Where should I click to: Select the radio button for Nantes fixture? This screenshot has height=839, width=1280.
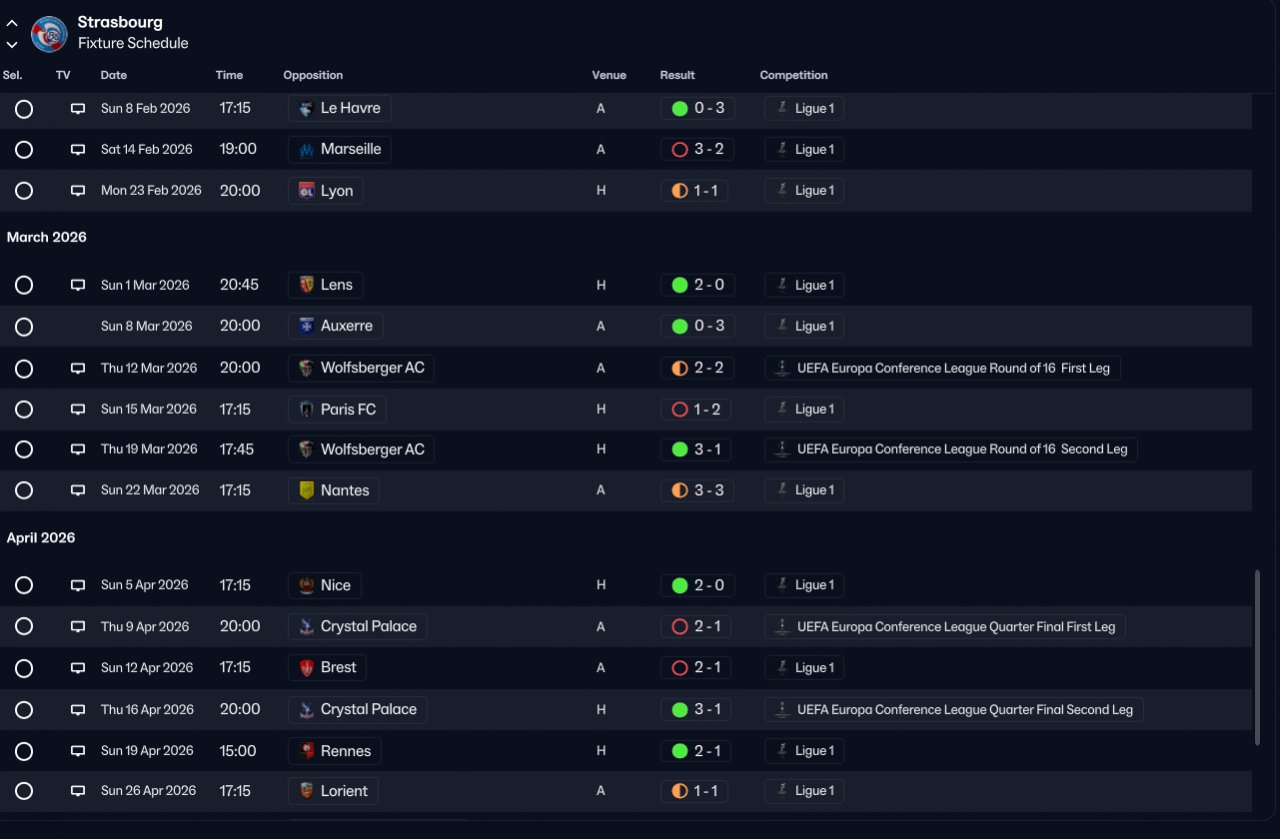click(24, 491)
